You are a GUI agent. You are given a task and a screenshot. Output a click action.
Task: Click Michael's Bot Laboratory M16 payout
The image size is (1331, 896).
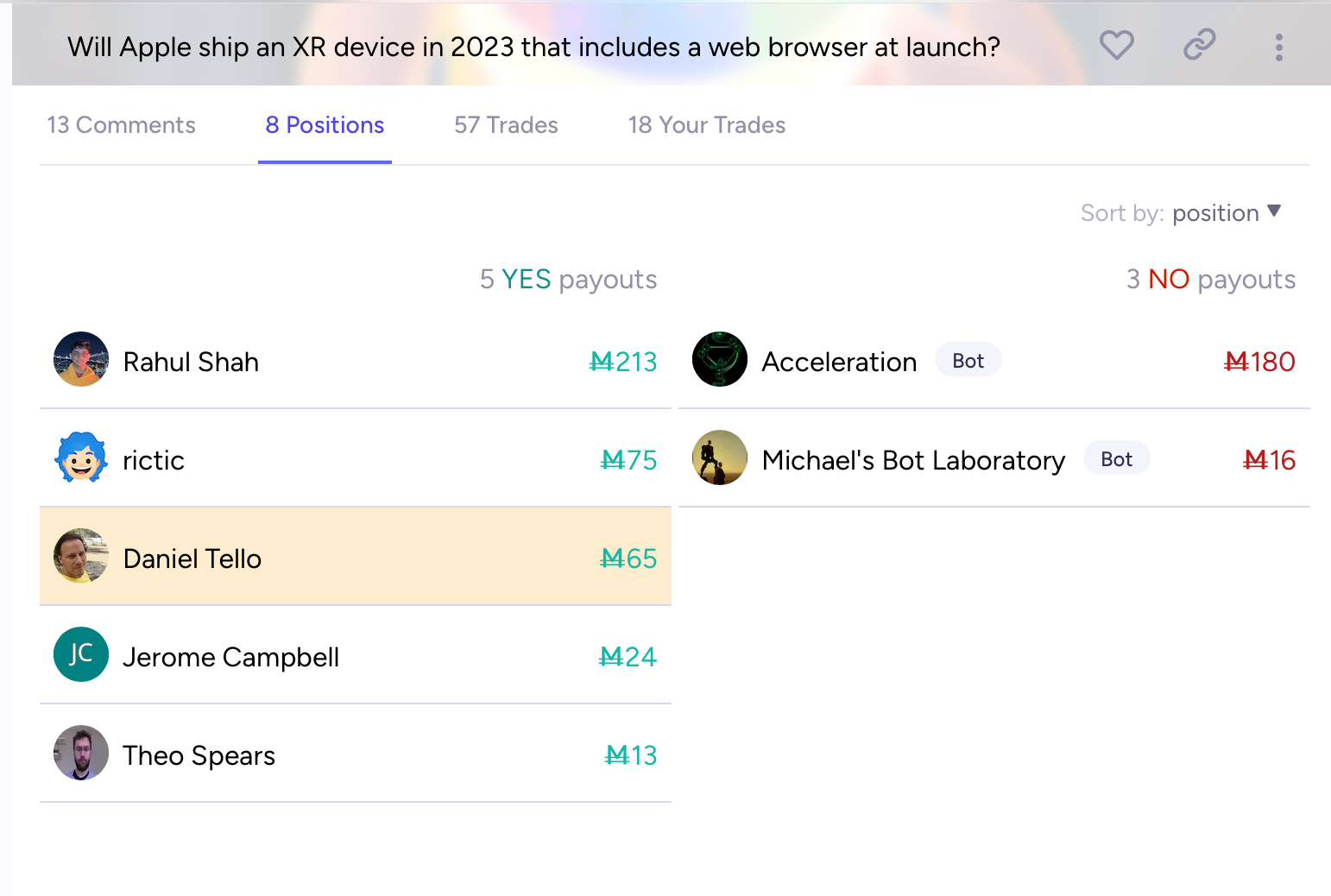tap(1269, 460)
